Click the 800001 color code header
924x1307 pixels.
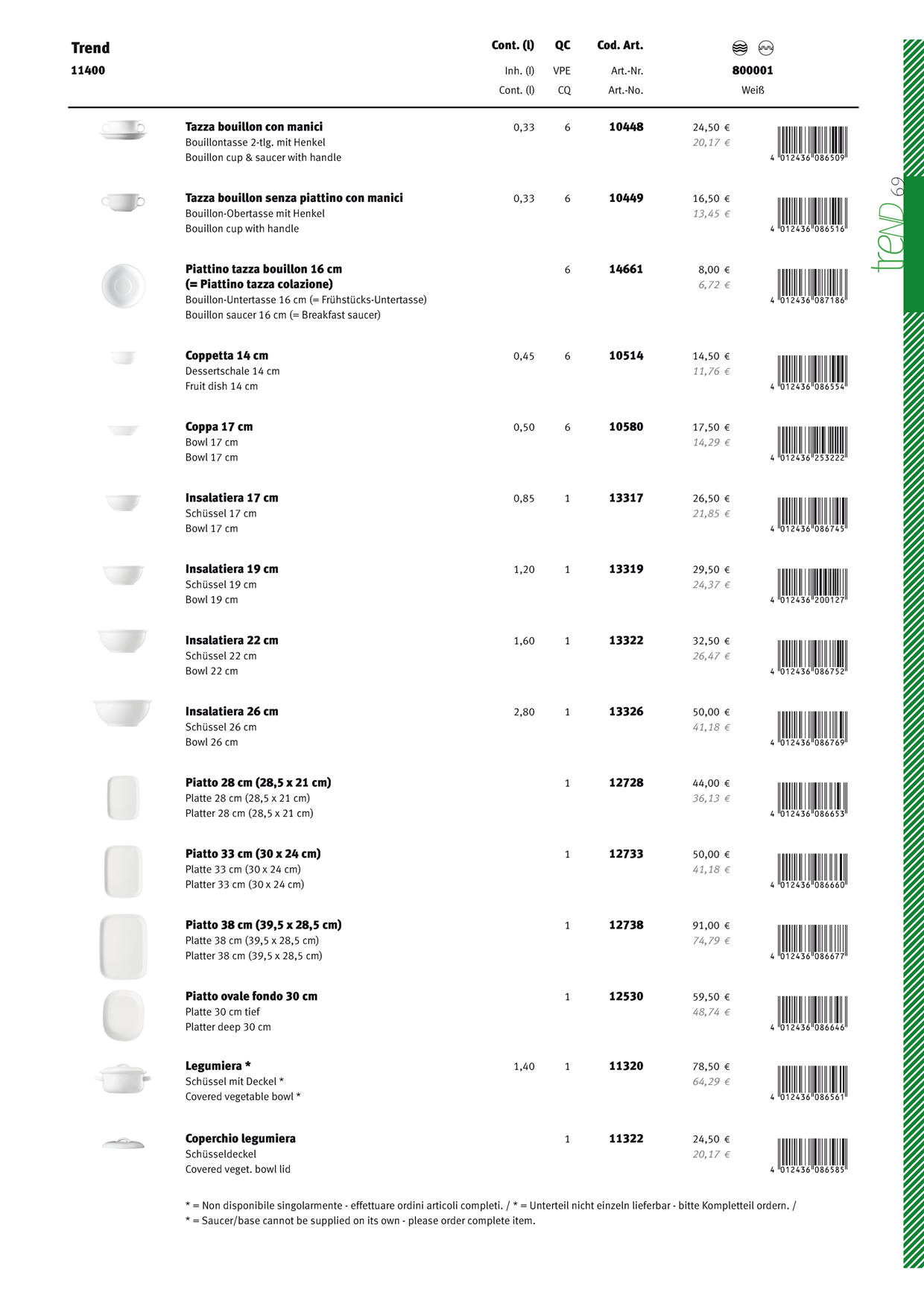coord(753,71)
